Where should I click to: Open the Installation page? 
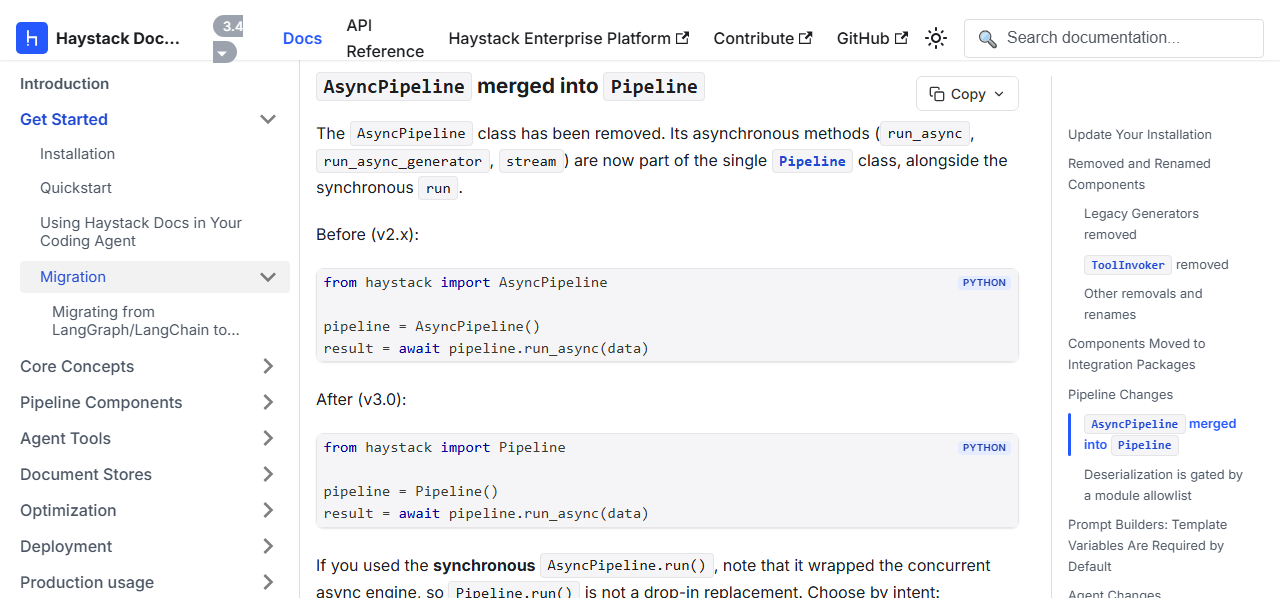click(x=77, y=154)
